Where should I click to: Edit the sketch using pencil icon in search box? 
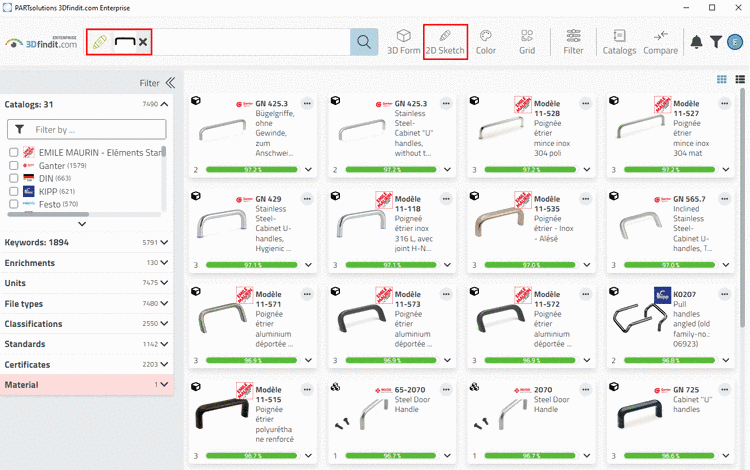(x=99, y=42)
